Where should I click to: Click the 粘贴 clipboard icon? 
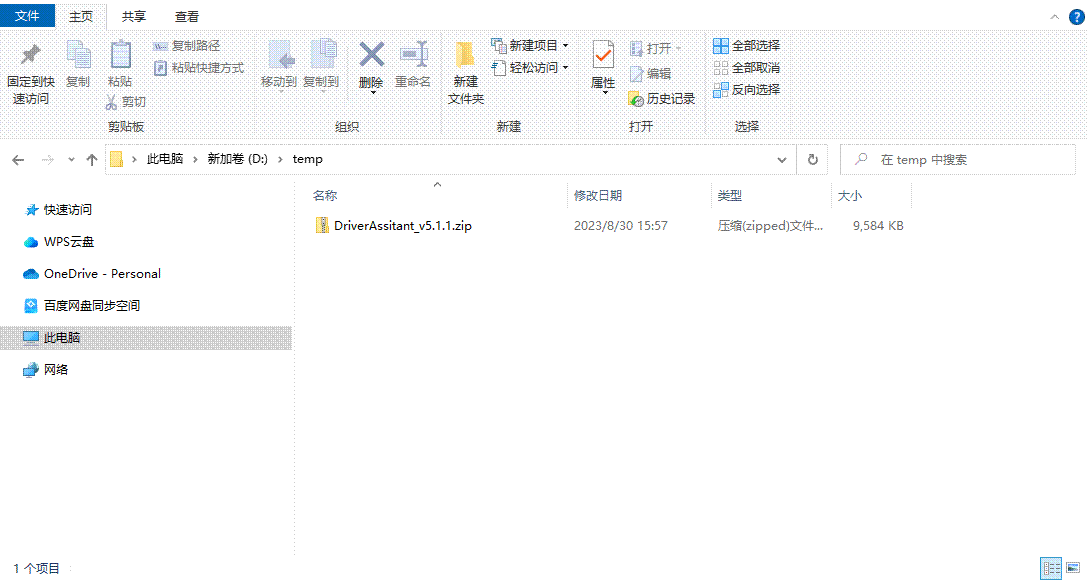click(120, 55)
